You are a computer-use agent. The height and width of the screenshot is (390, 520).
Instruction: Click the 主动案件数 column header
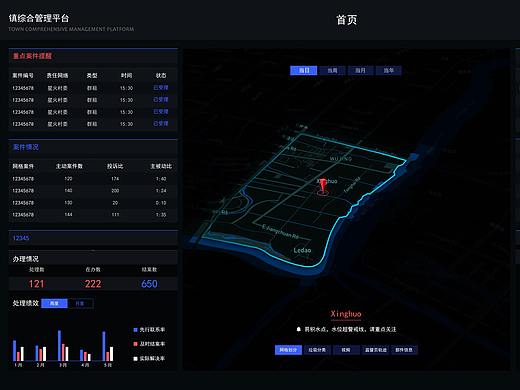(x=69, y=166)
